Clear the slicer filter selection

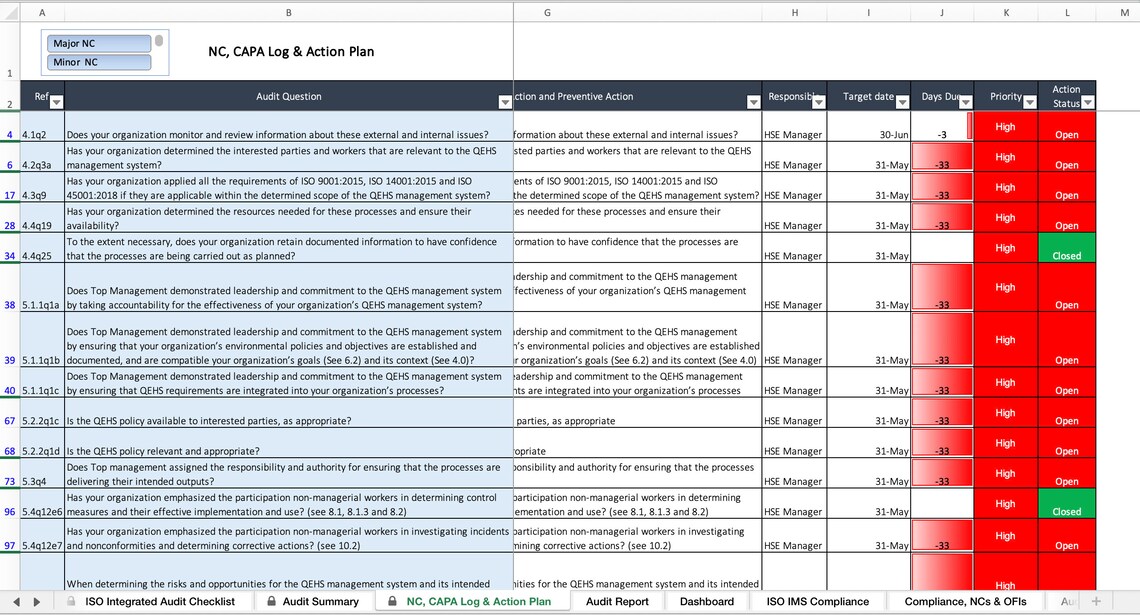click(x=158, y=43)
